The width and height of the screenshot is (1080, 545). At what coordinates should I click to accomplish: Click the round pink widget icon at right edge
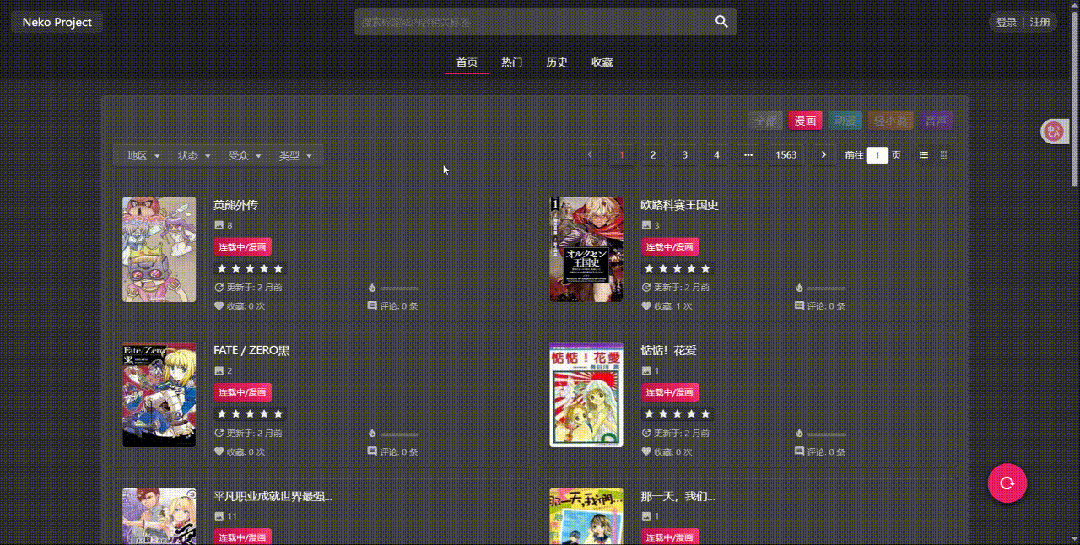click(1053, 131)
